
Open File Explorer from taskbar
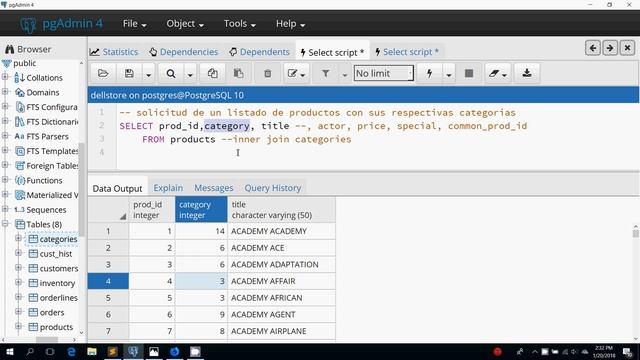click(92, 351)
